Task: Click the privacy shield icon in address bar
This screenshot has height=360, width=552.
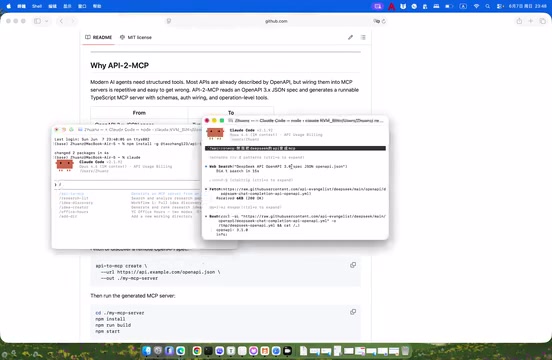Action: point(169,21)
